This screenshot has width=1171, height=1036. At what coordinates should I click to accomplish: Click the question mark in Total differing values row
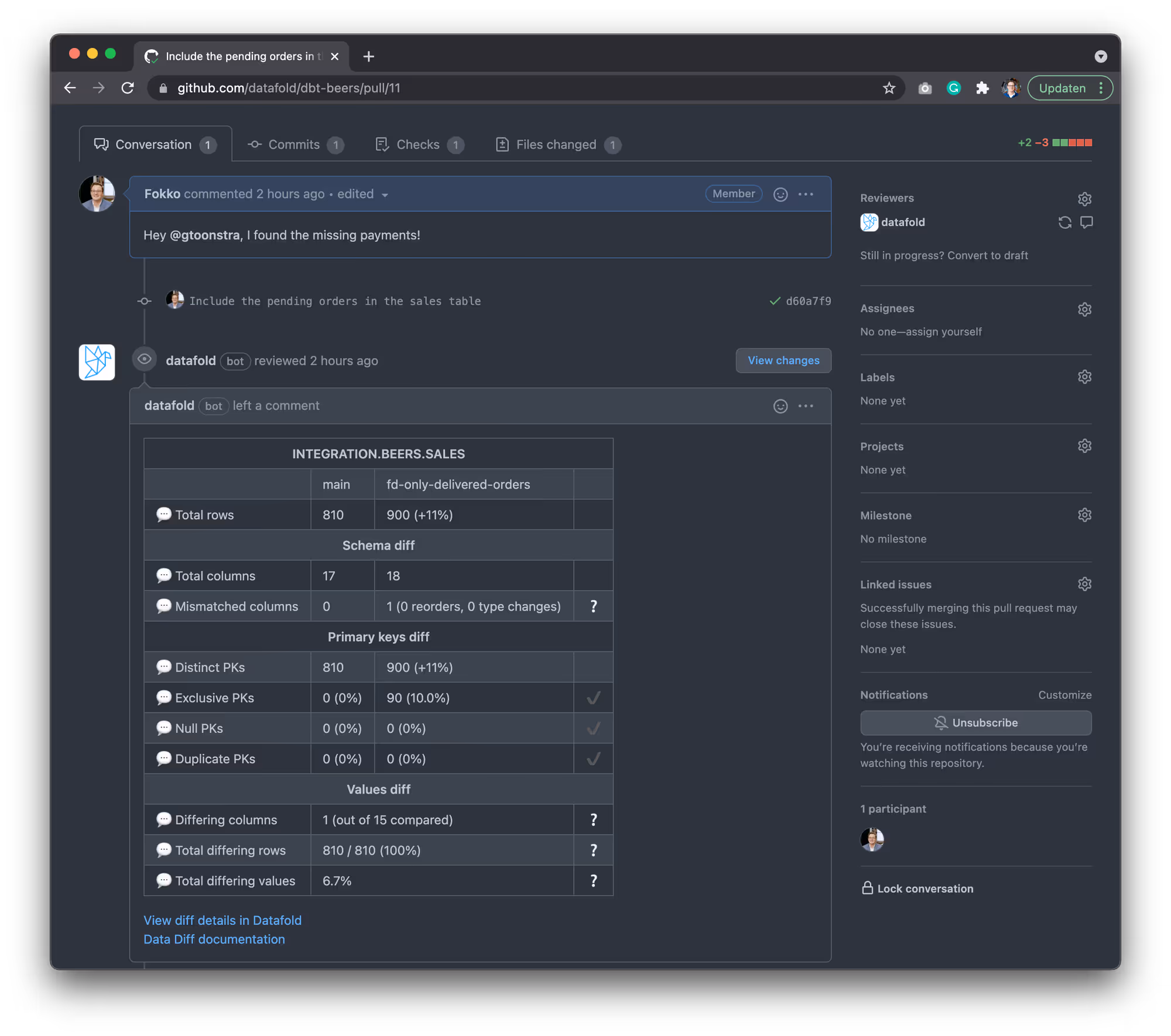tap(593, 880)
